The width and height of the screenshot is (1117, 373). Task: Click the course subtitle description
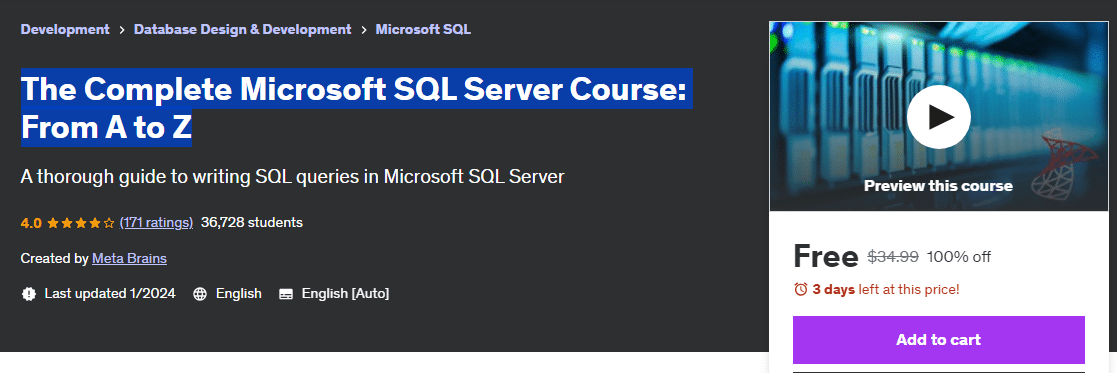pyautogui.click(x=292, y=177)
